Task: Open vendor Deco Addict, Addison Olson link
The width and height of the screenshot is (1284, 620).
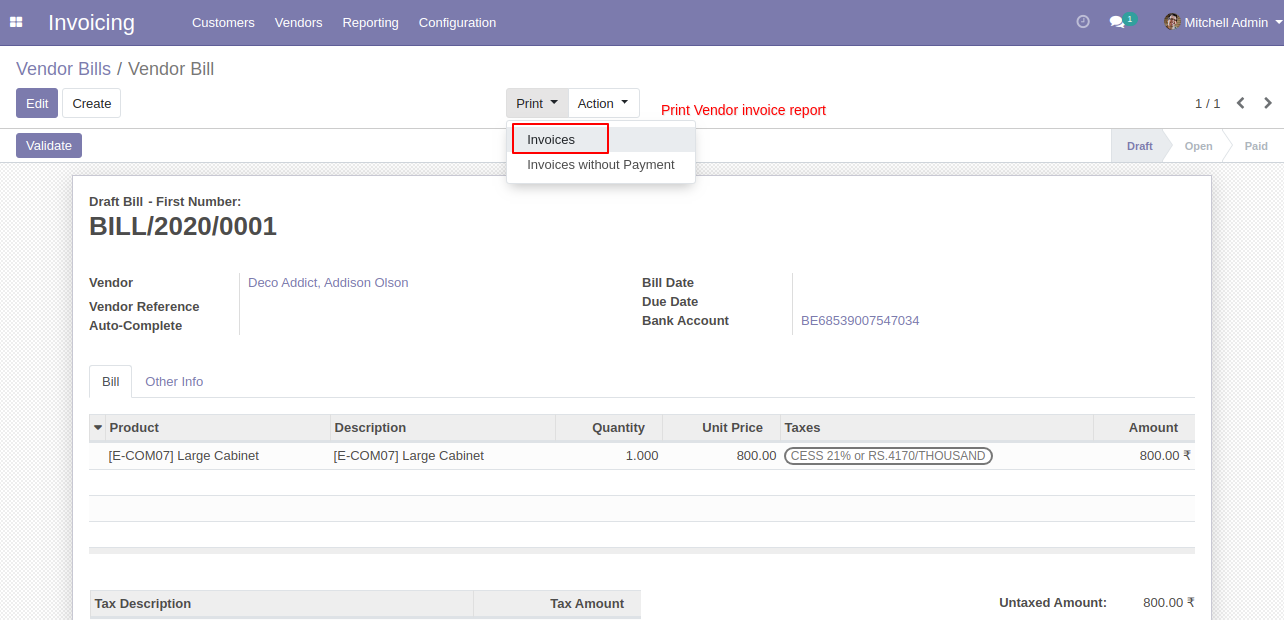Action: (x=328, y=283)
